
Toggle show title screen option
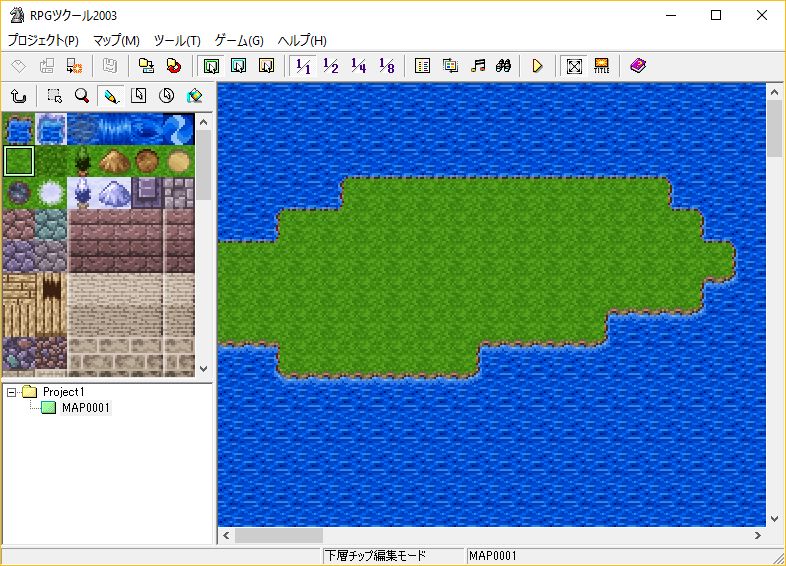coord(602,66)
